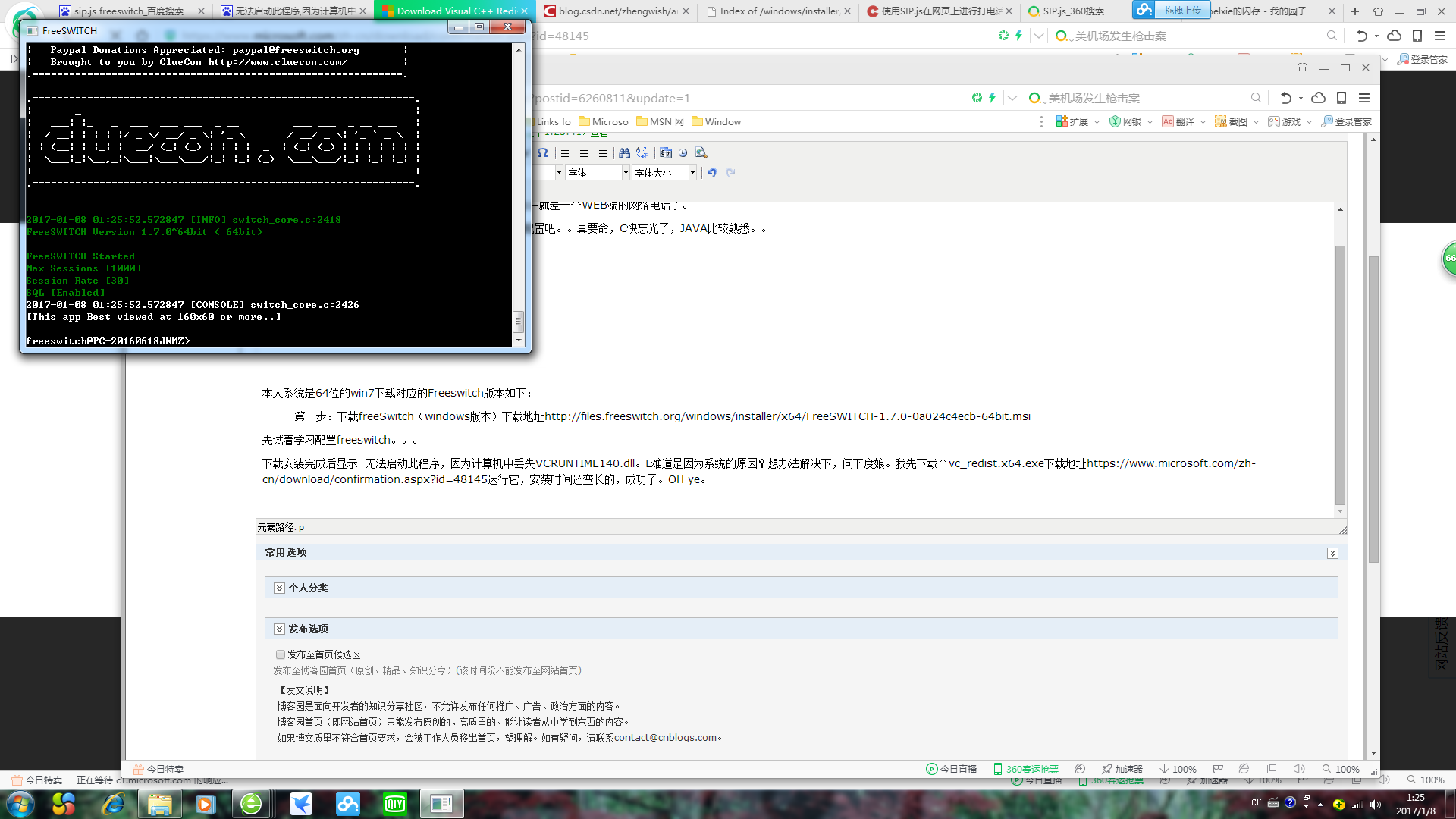This screenshot has height=819, width=1456.
Task: Open hamburger menu of the inner browser
Action: click(x=1364, y=98)
